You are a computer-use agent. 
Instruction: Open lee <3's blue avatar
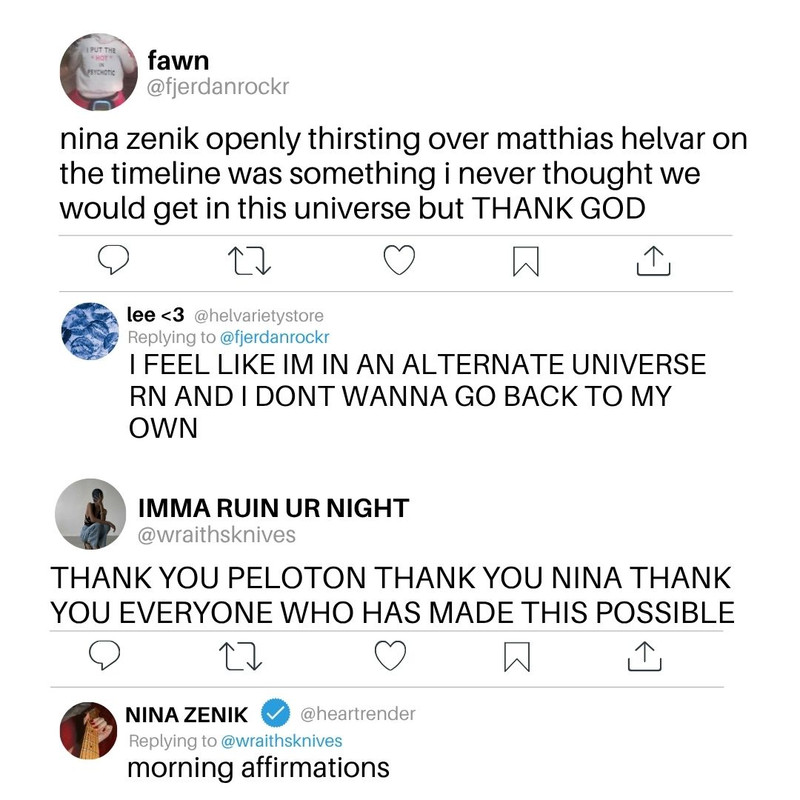click(90, 331)
